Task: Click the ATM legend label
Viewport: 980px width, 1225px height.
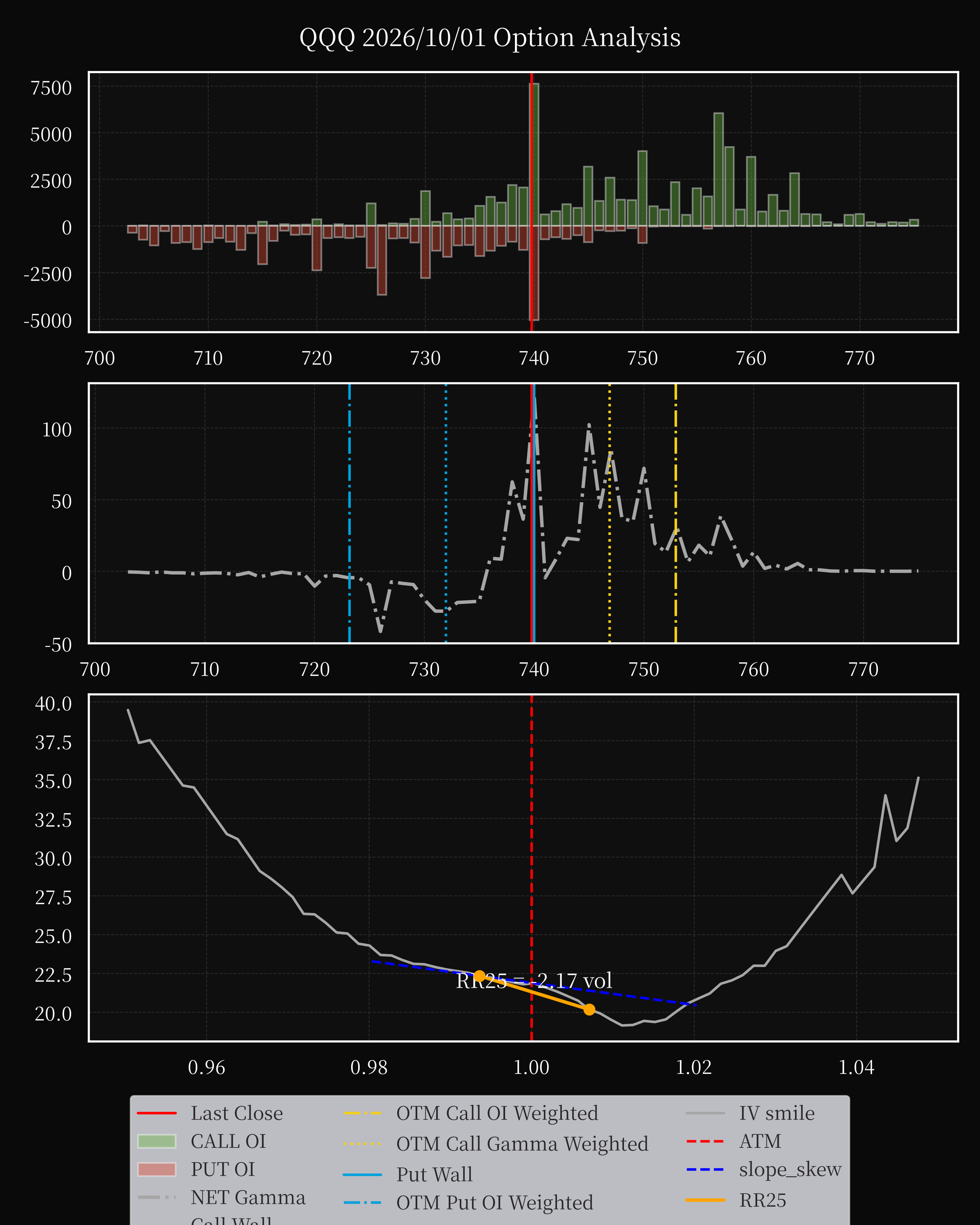Action: point(760,1141)
